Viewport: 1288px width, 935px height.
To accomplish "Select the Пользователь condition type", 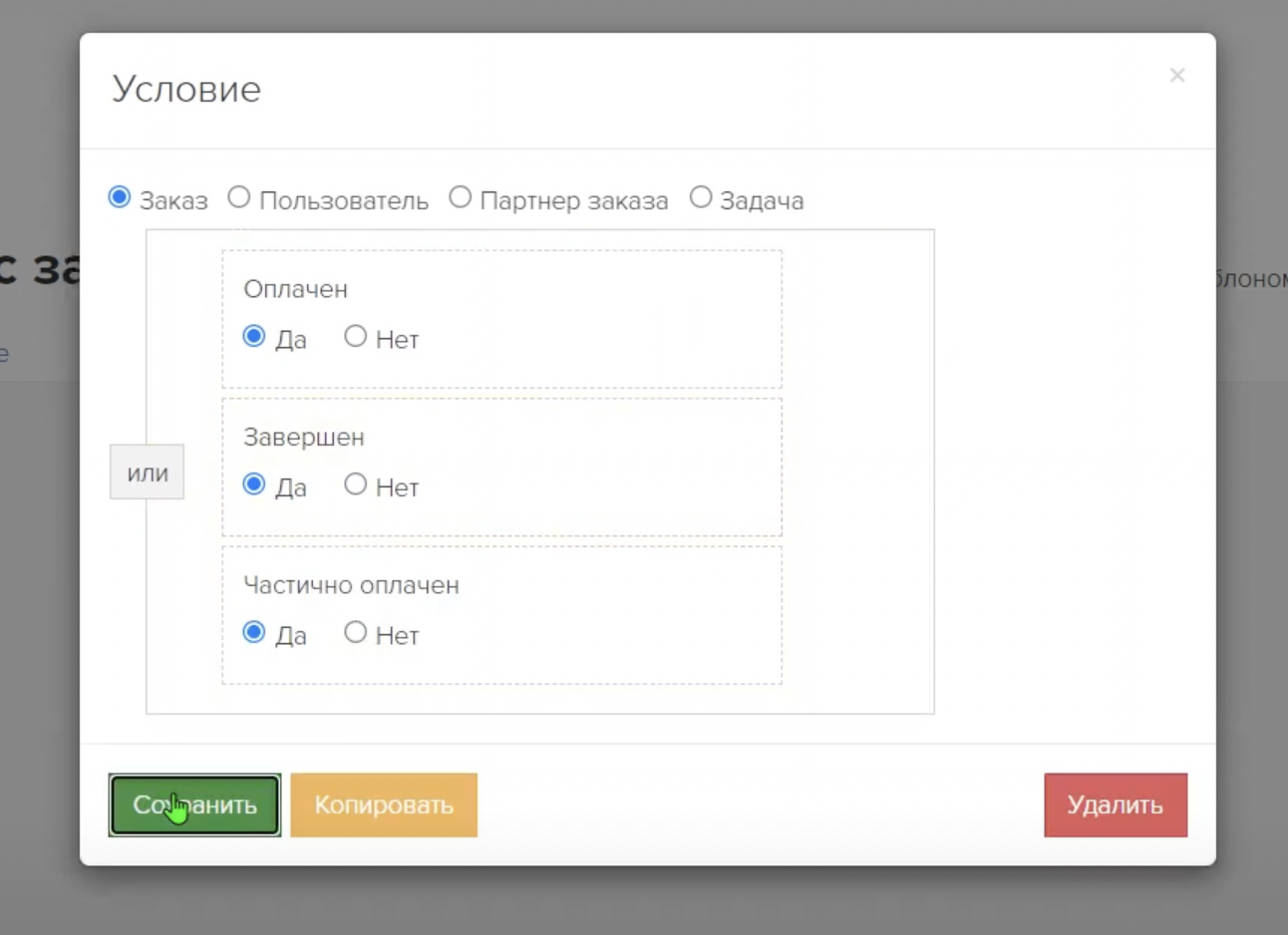I will click(x=238, y=197).
